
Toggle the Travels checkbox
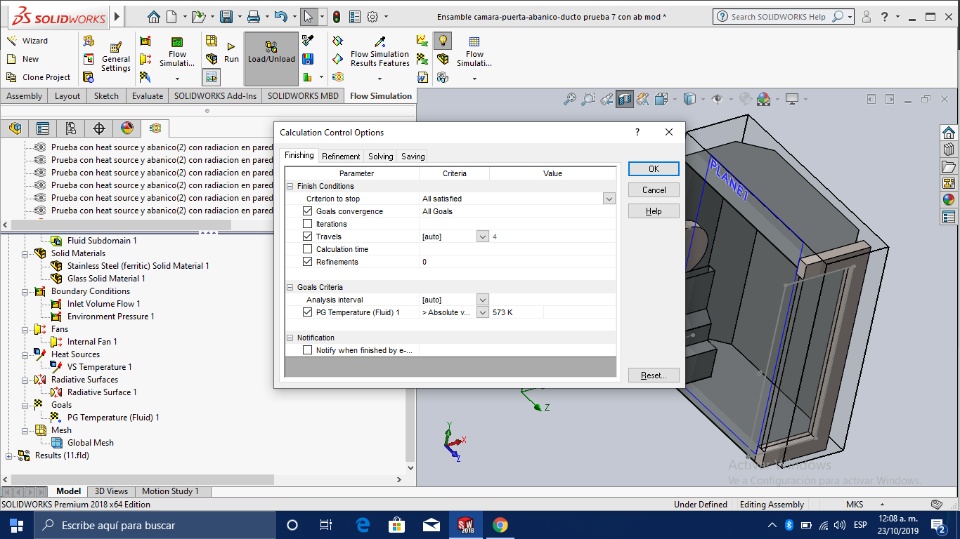click(x=307, y=236)
